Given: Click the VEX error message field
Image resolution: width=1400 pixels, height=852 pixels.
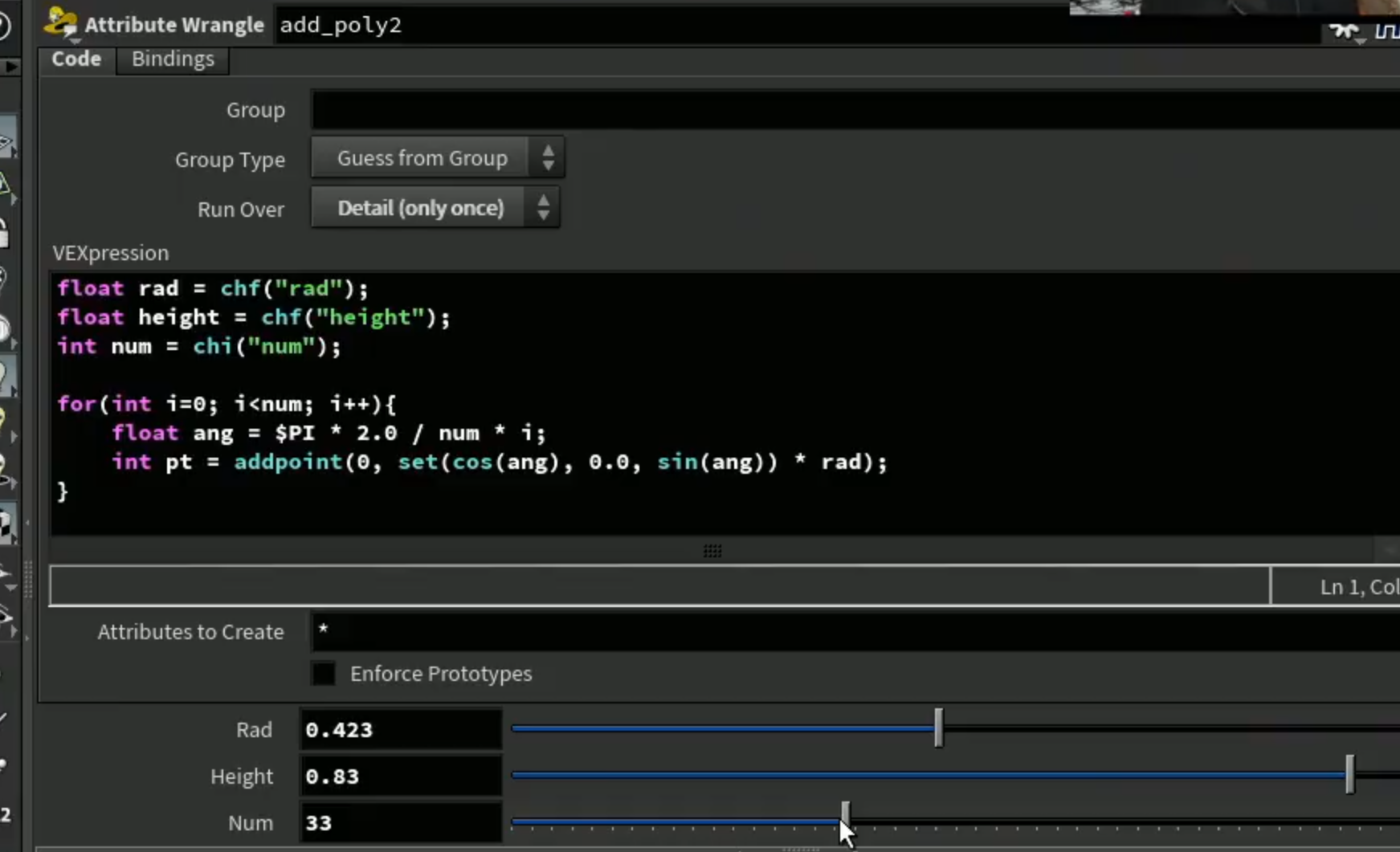Looking at the screenshot, I should (x=659, y=586).
